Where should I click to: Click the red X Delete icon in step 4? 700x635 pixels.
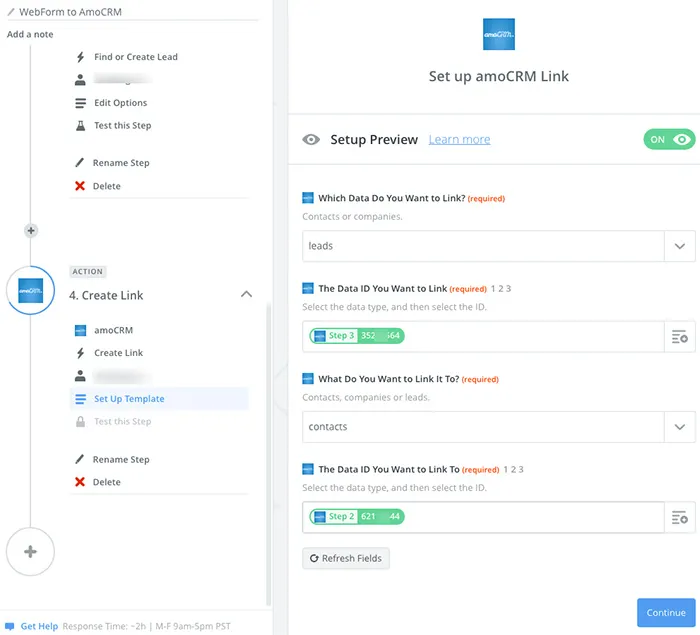tap(80, 482)
